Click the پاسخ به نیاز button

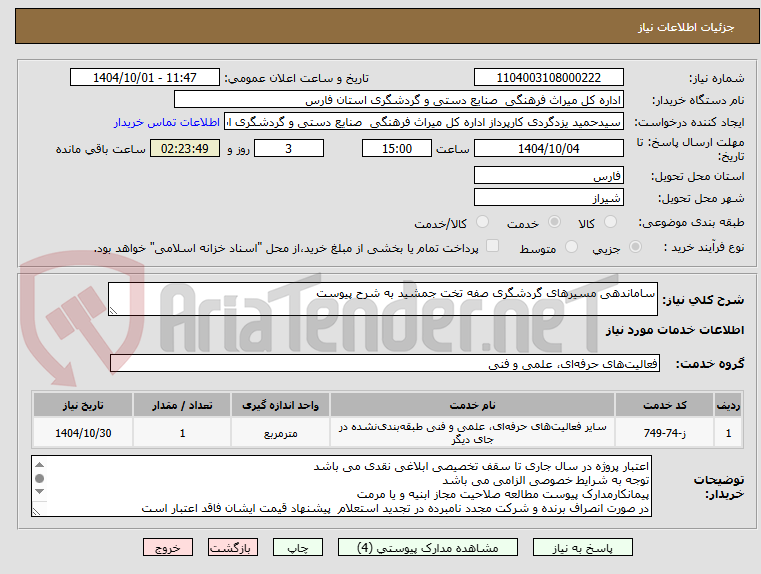click(582, 547)
